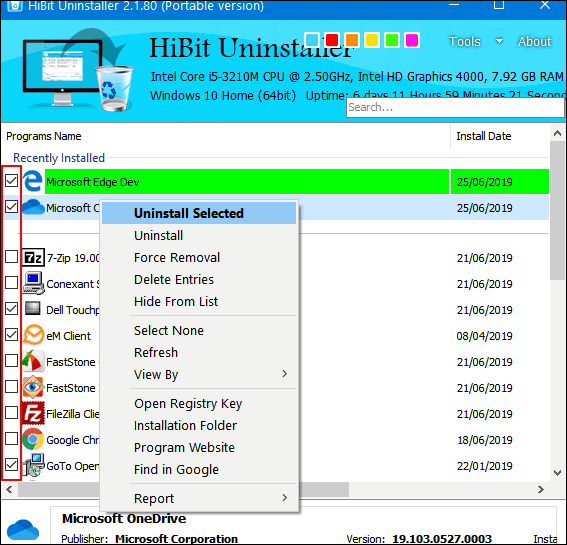The width and height of the screenshot is (567, 545).
Task: Click the vertical scrollbar up arrow
Action: [557, 133]
